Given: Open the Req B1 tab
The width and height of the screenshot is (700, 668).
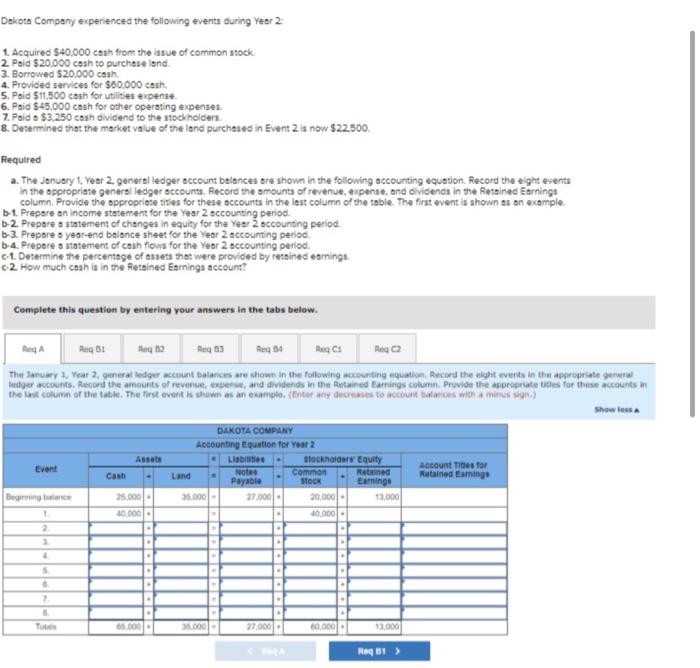Looking at the screenshot, I should (92, 349).
